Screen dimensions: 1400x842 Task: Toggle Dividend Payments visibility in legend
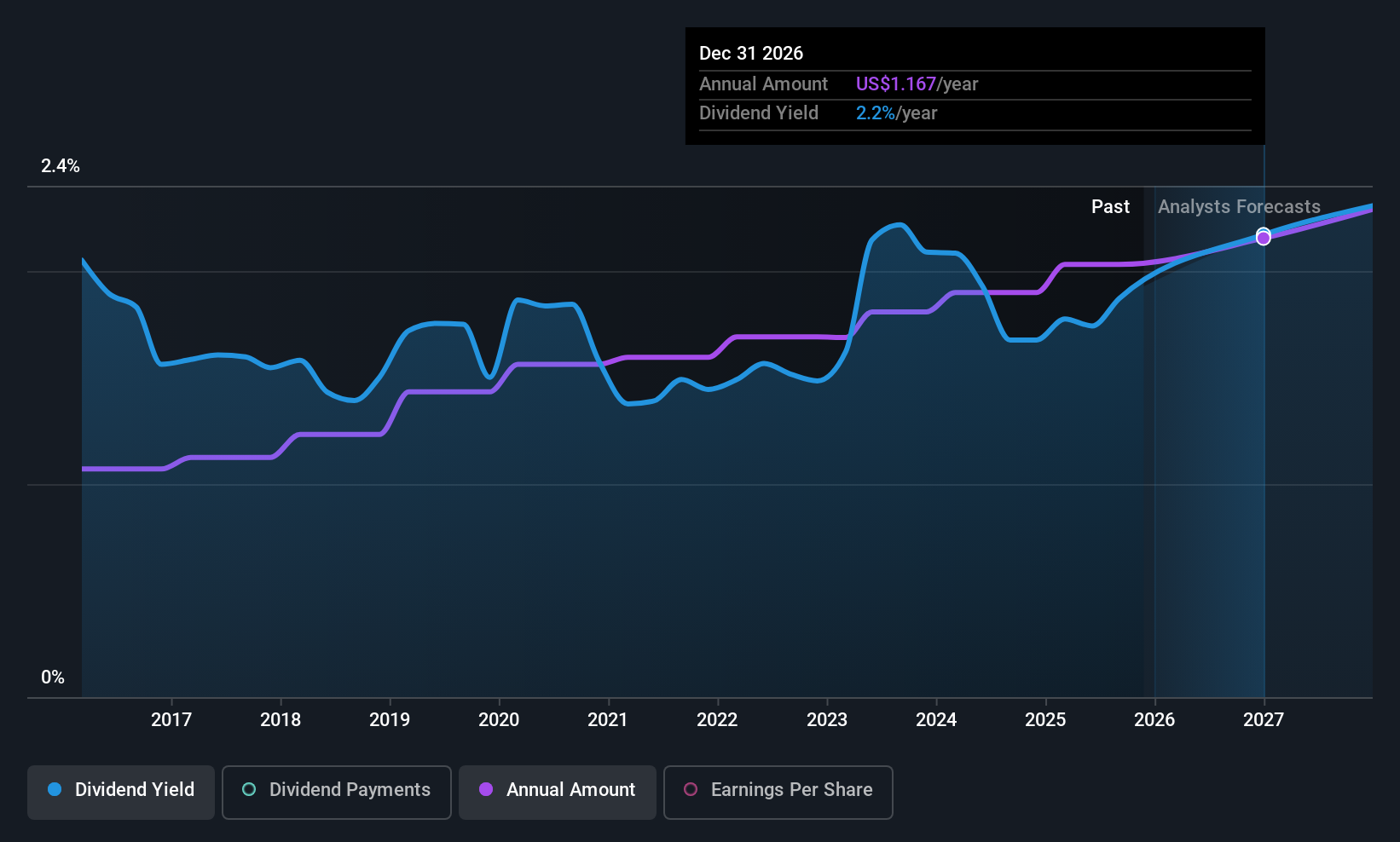coord(336,790)
